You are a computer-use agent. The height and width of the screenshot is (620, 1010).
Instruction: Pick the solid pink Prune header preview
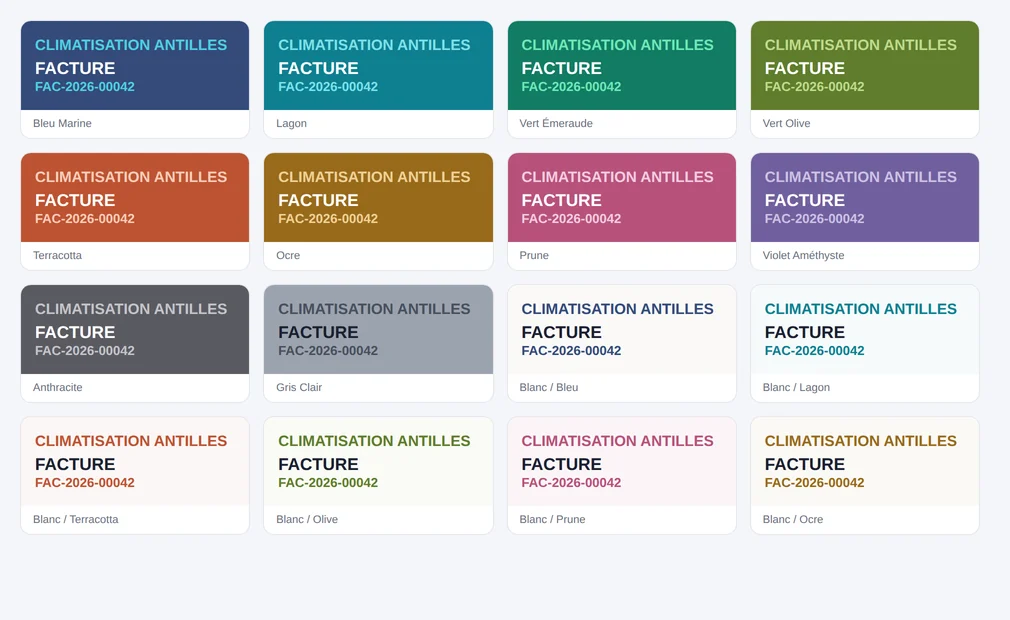622,198
